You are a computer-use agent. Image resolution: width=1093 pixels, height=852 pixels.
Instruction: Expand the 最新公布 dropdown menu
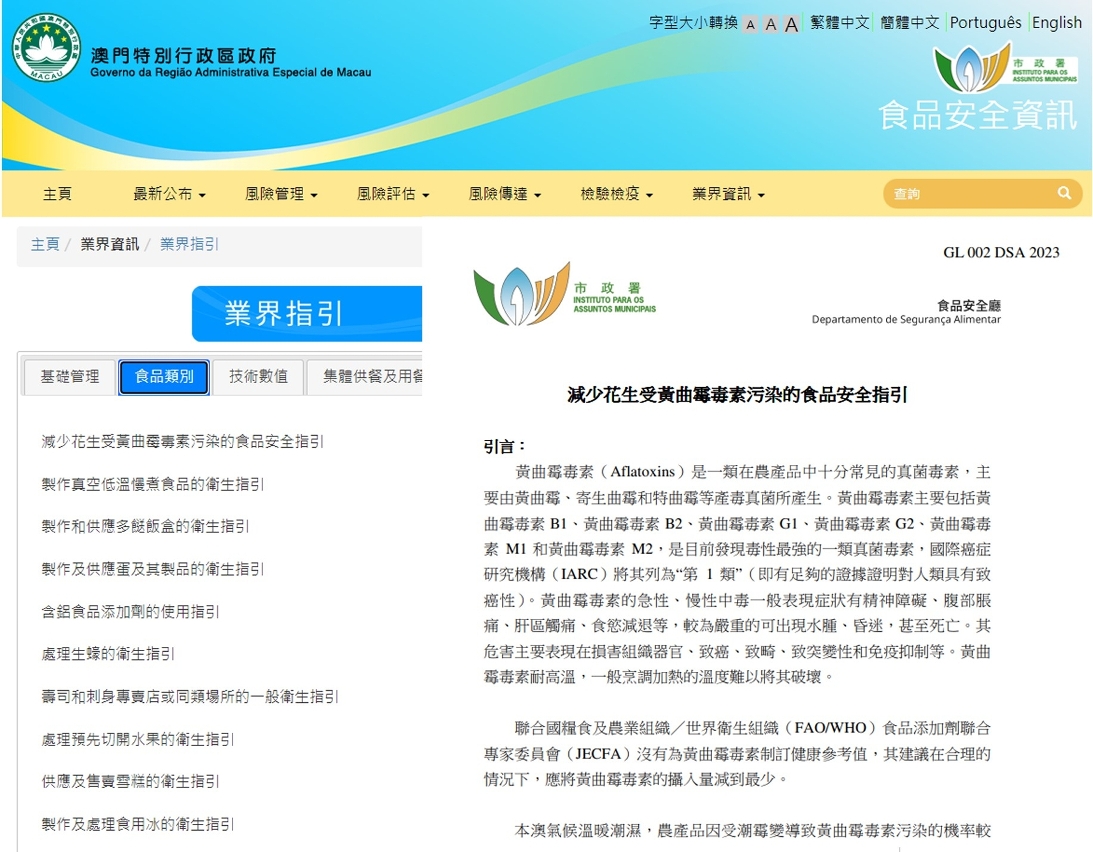(169, 194)
